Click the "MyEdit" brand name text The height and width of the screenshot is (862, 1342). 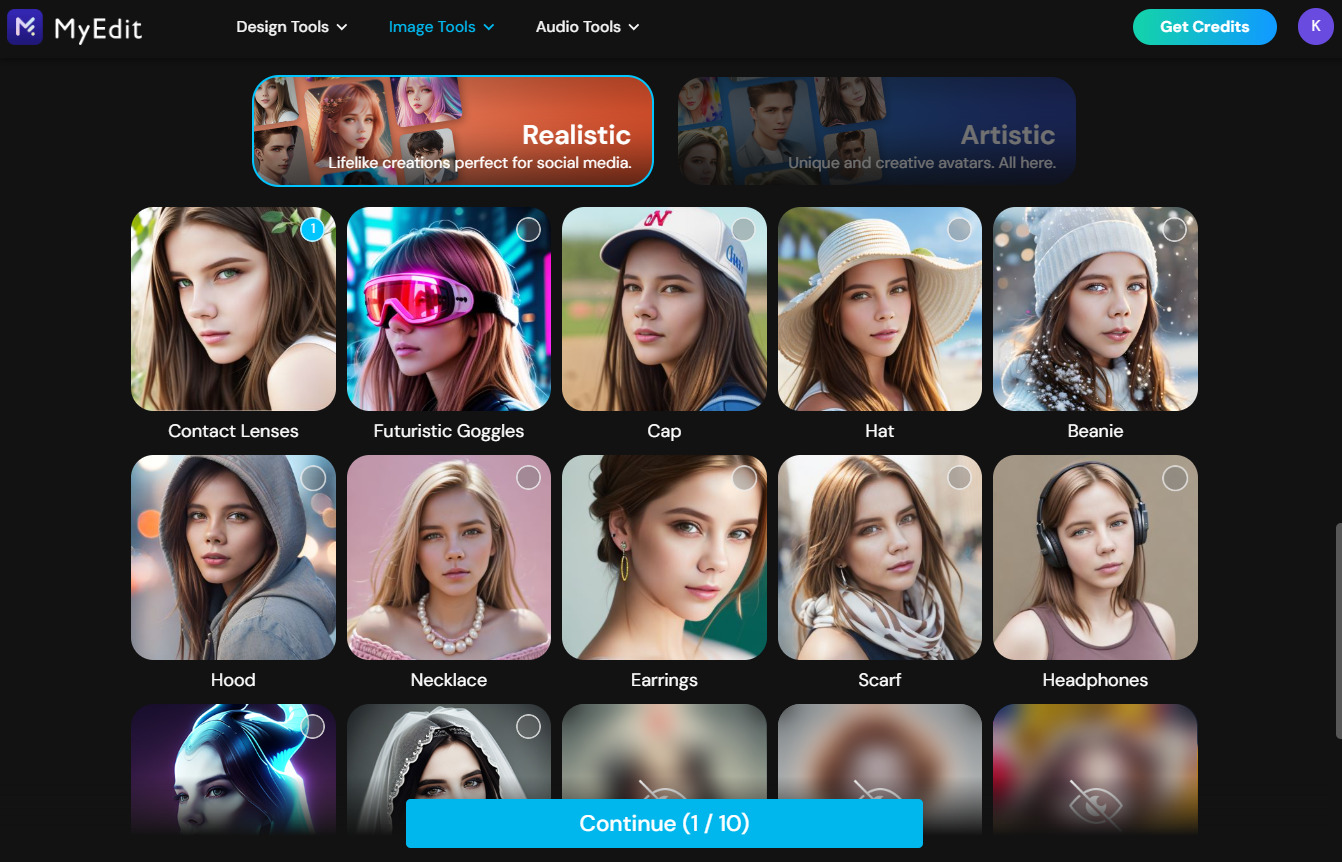98,29
